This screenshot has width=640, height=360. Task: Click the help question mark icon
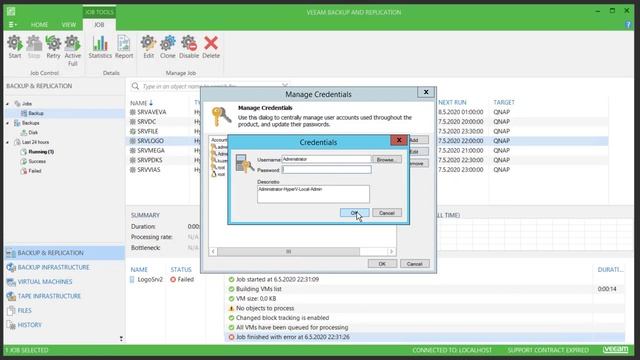(x=628, y=25)
